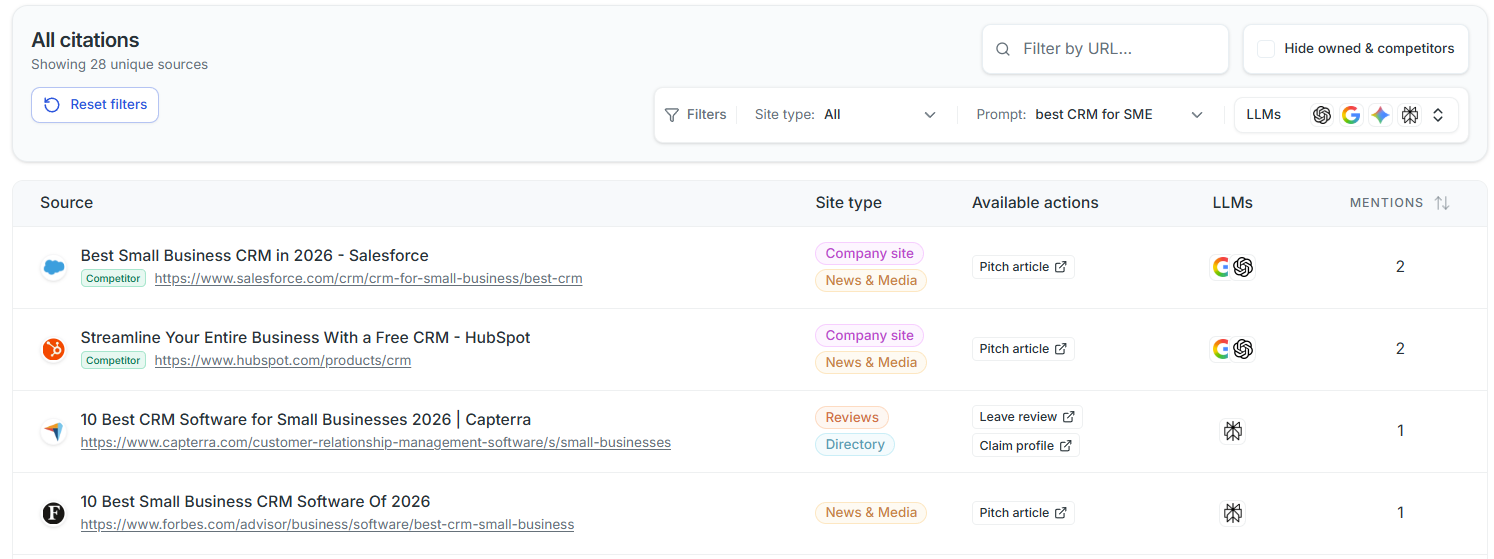This screenshot has width=1494, height=559.
Task: Click the Source column header
Action: 67,203
